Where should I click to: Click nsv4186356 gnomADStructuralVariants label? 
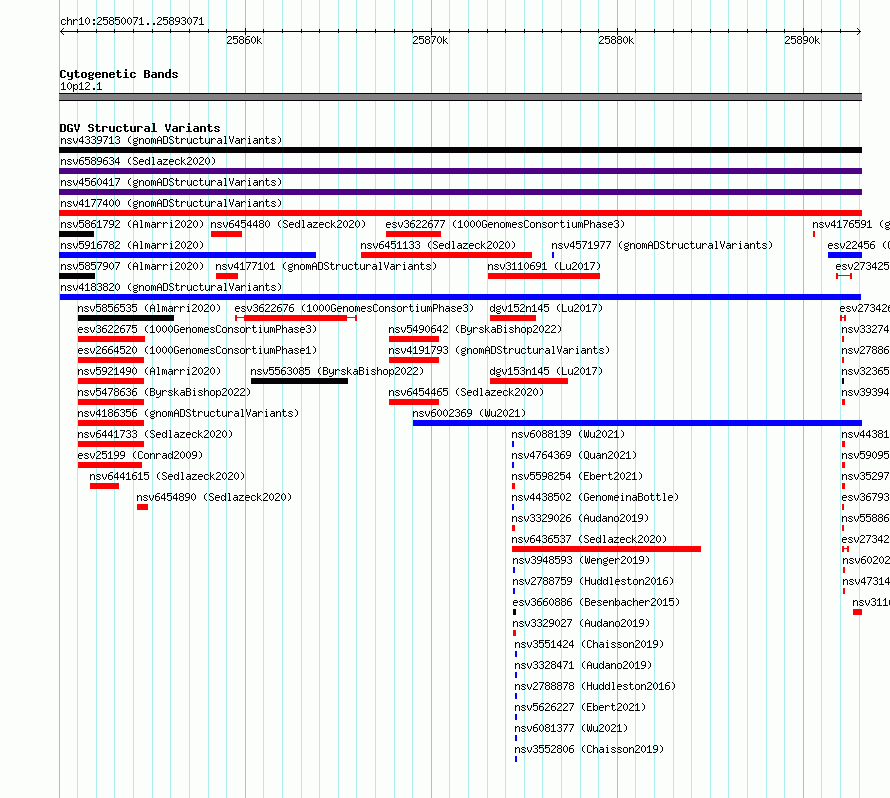(x=188, y=413)
